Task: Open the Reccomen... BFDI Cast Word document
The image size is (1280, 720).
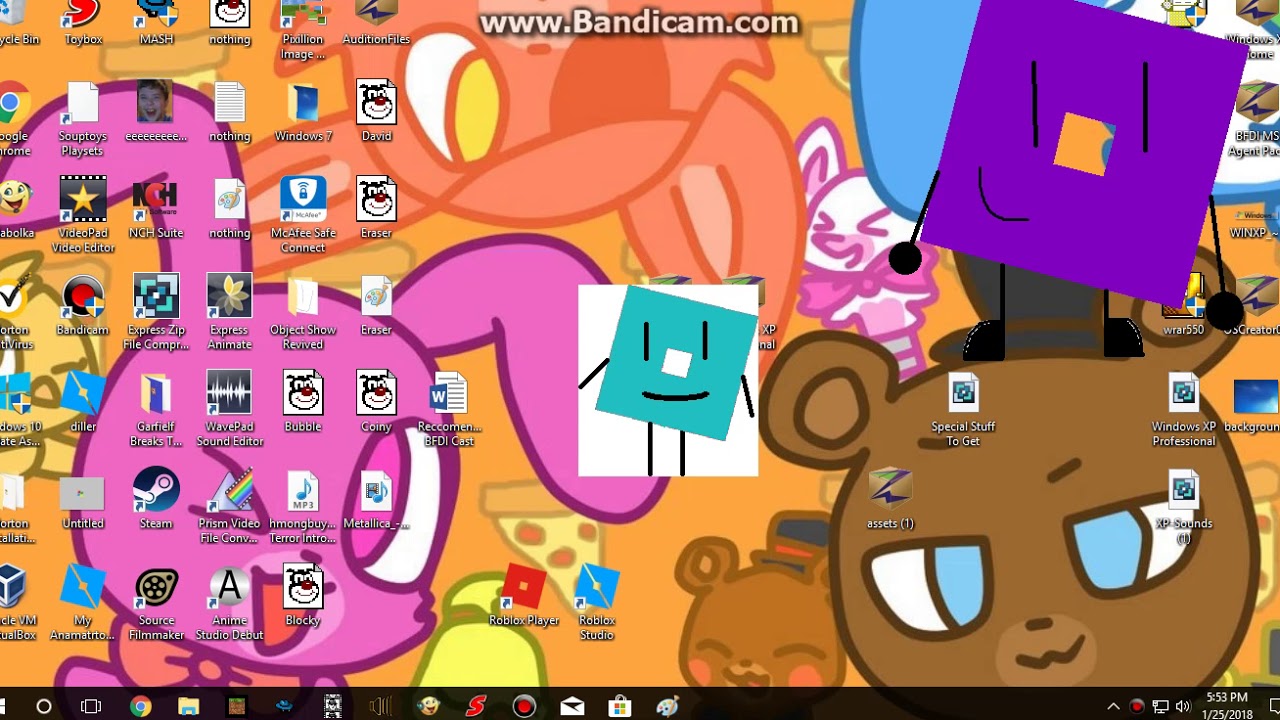Action: coord(449,408)
